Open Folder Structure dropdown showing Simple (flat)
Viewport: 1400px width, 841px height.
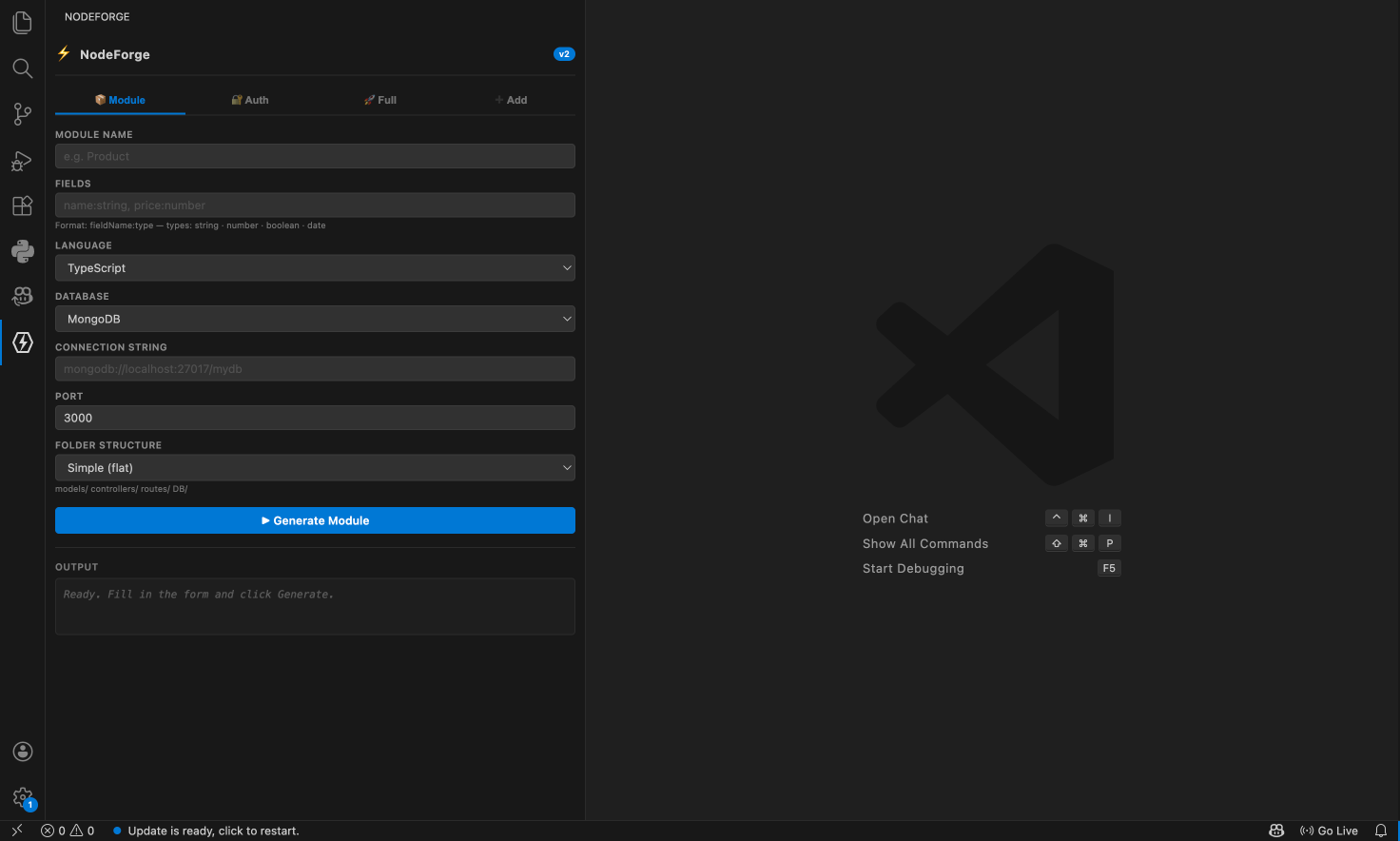(x=315, y=468)
